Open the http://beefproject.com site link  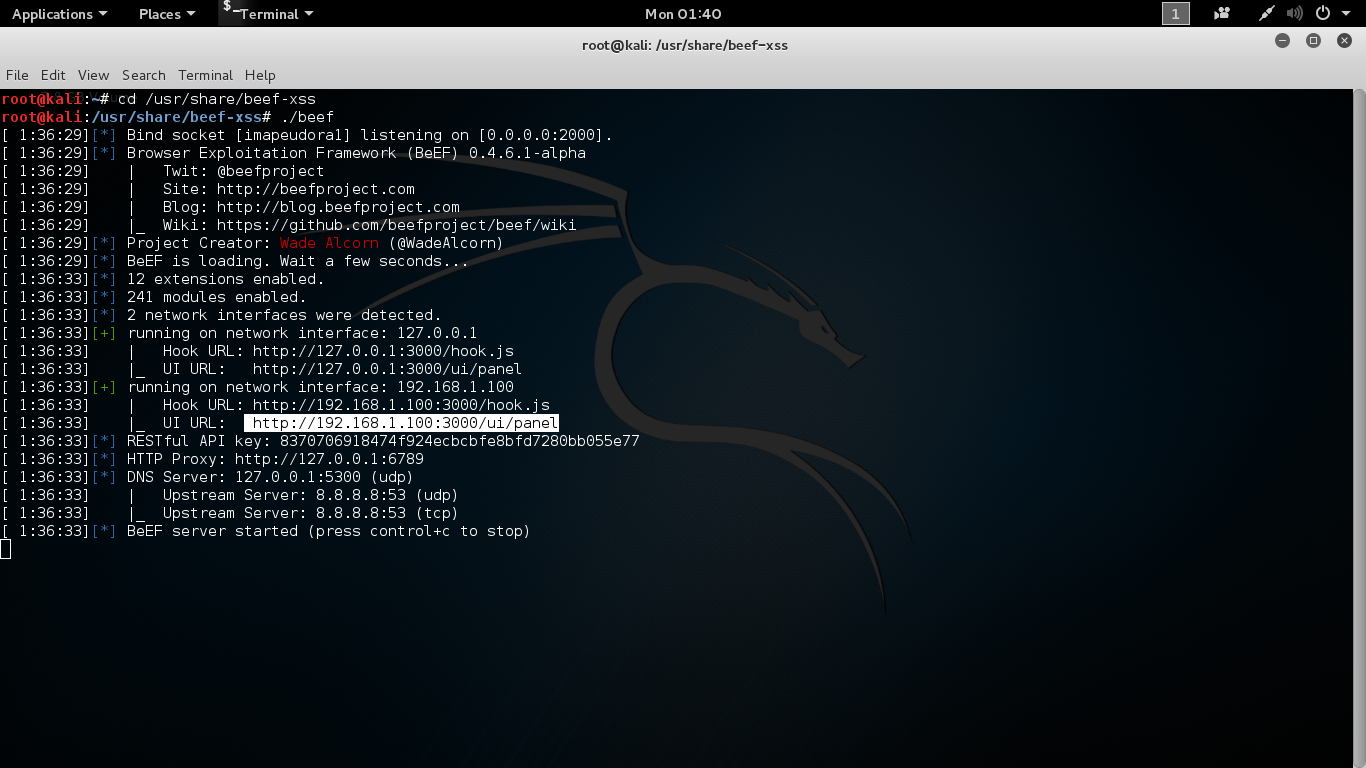pyautogui.click(x=316, y=189)
